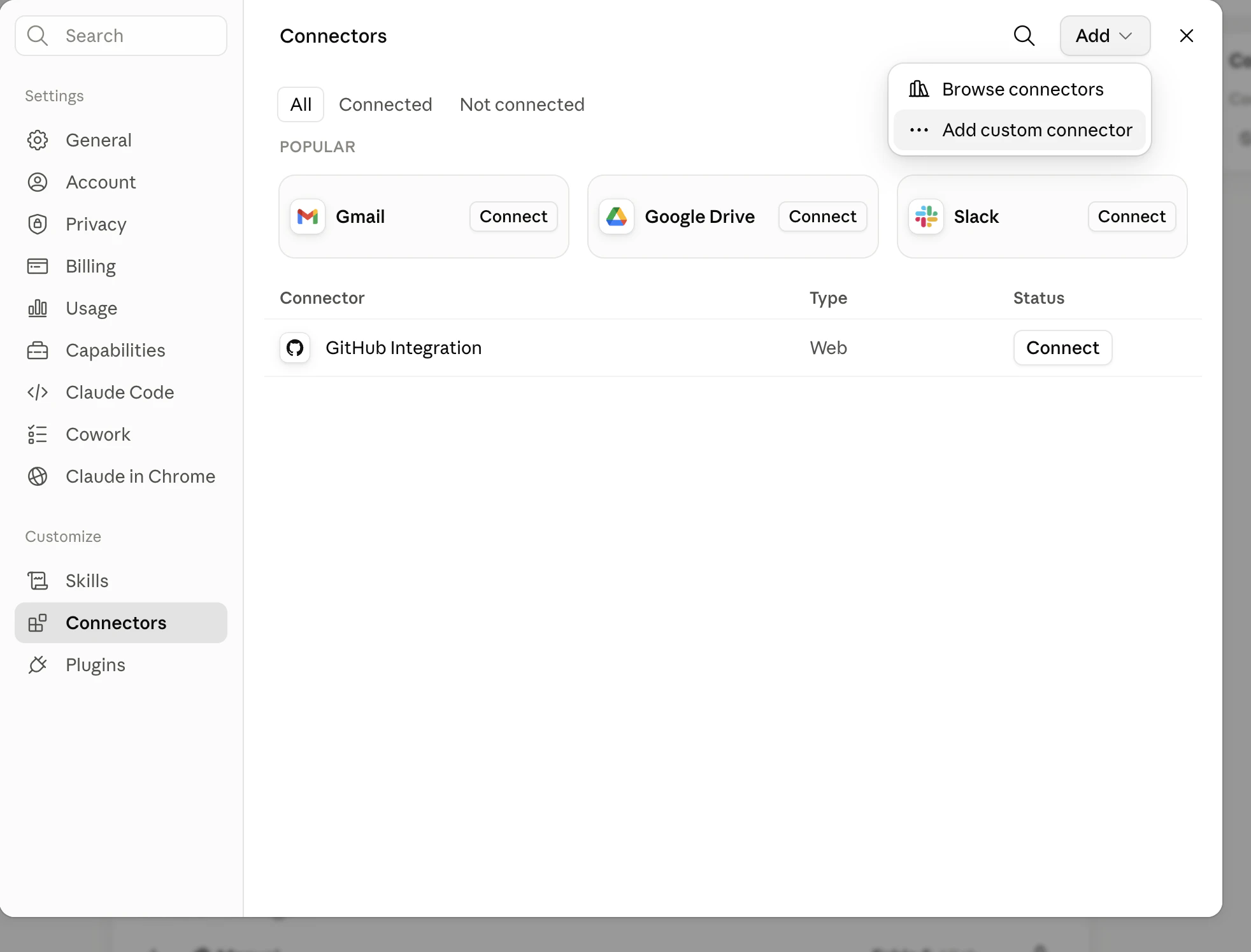Click the Account person icon
Screen dimensions: 1251x952
[38, 182]
